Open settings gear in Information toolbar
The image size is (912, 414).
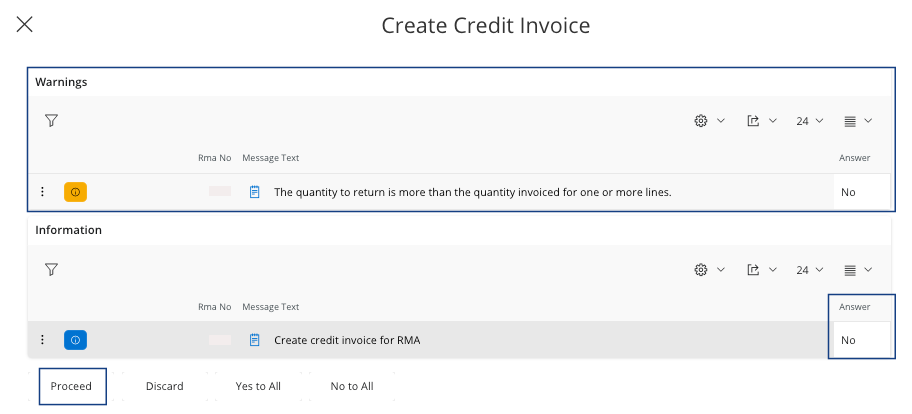click(x=701, y=269)
